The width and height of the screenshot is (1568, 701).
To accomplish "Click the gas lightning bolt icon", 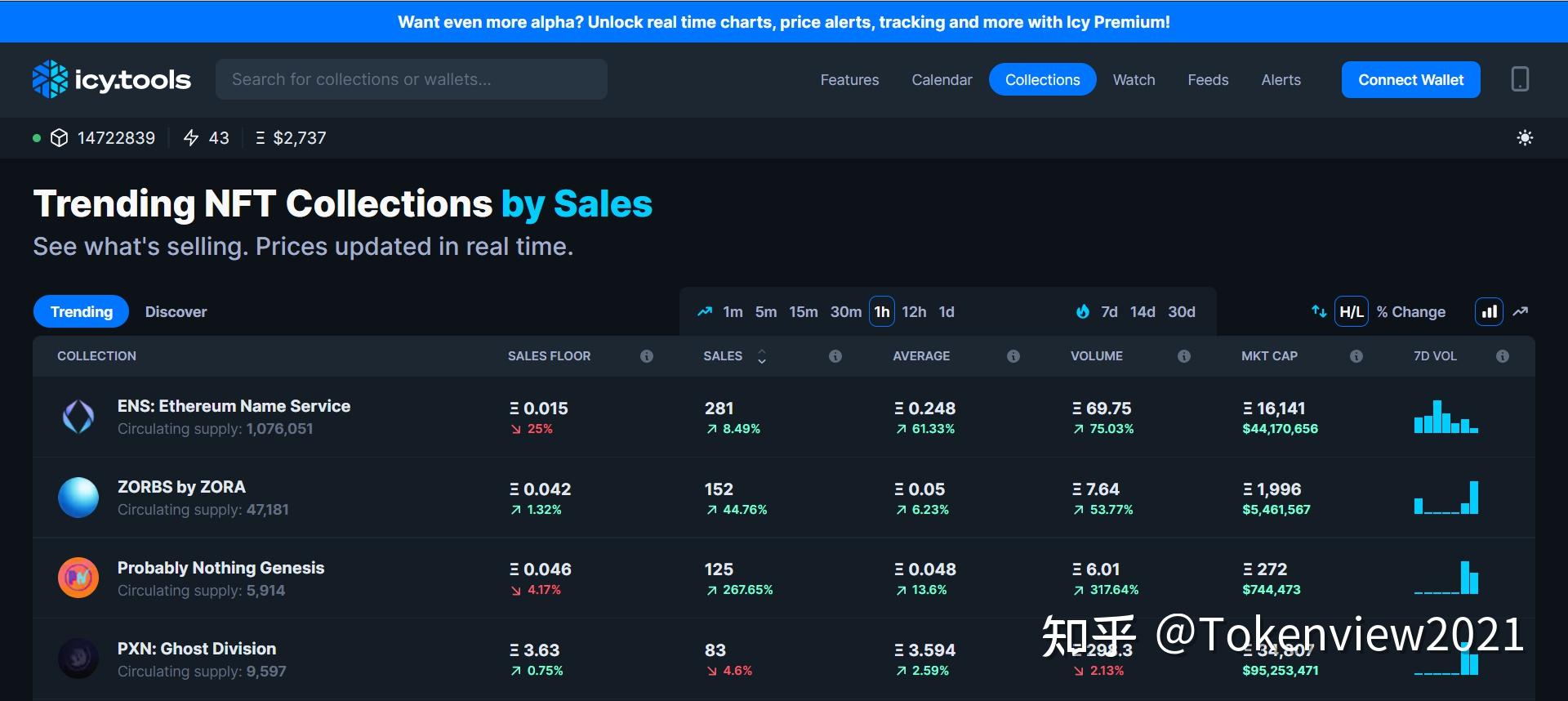I will (191, 138).
